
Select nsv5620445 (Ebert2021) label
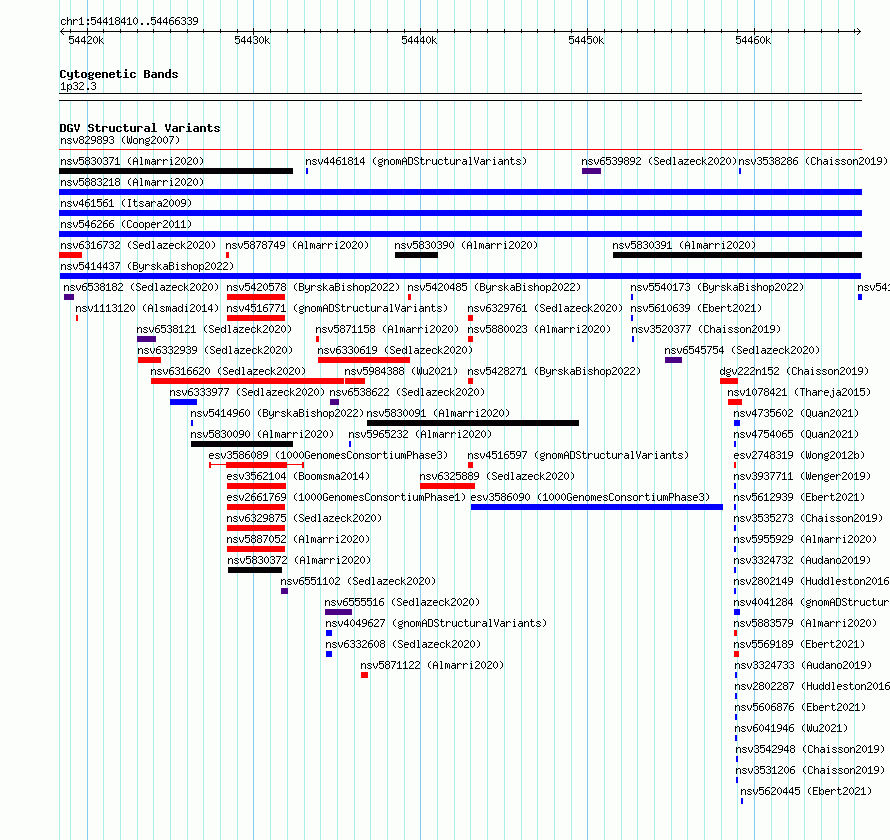point(806,791)
